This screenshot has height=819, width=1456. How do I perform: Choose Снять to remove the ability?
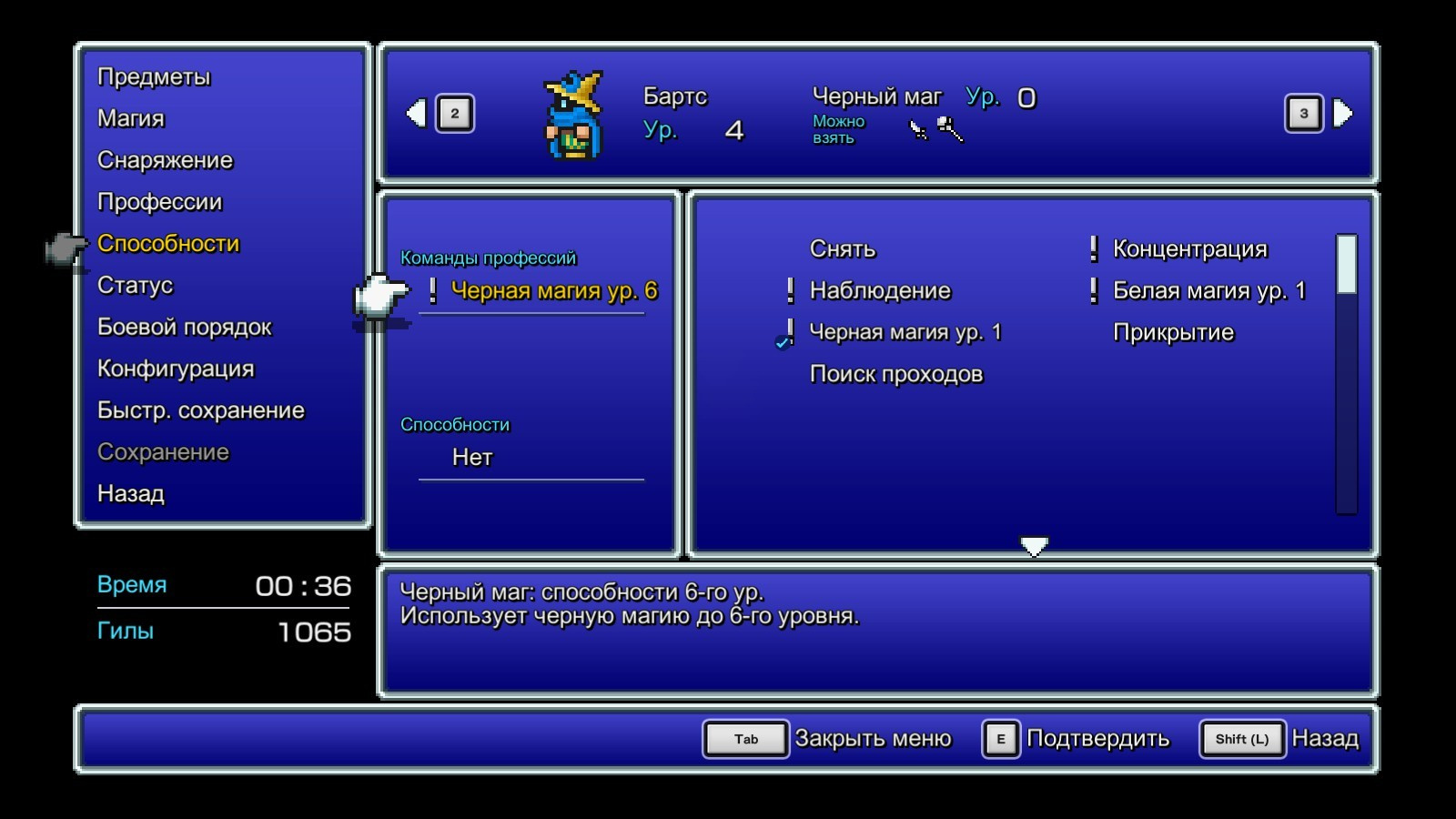tap(843, 249)
